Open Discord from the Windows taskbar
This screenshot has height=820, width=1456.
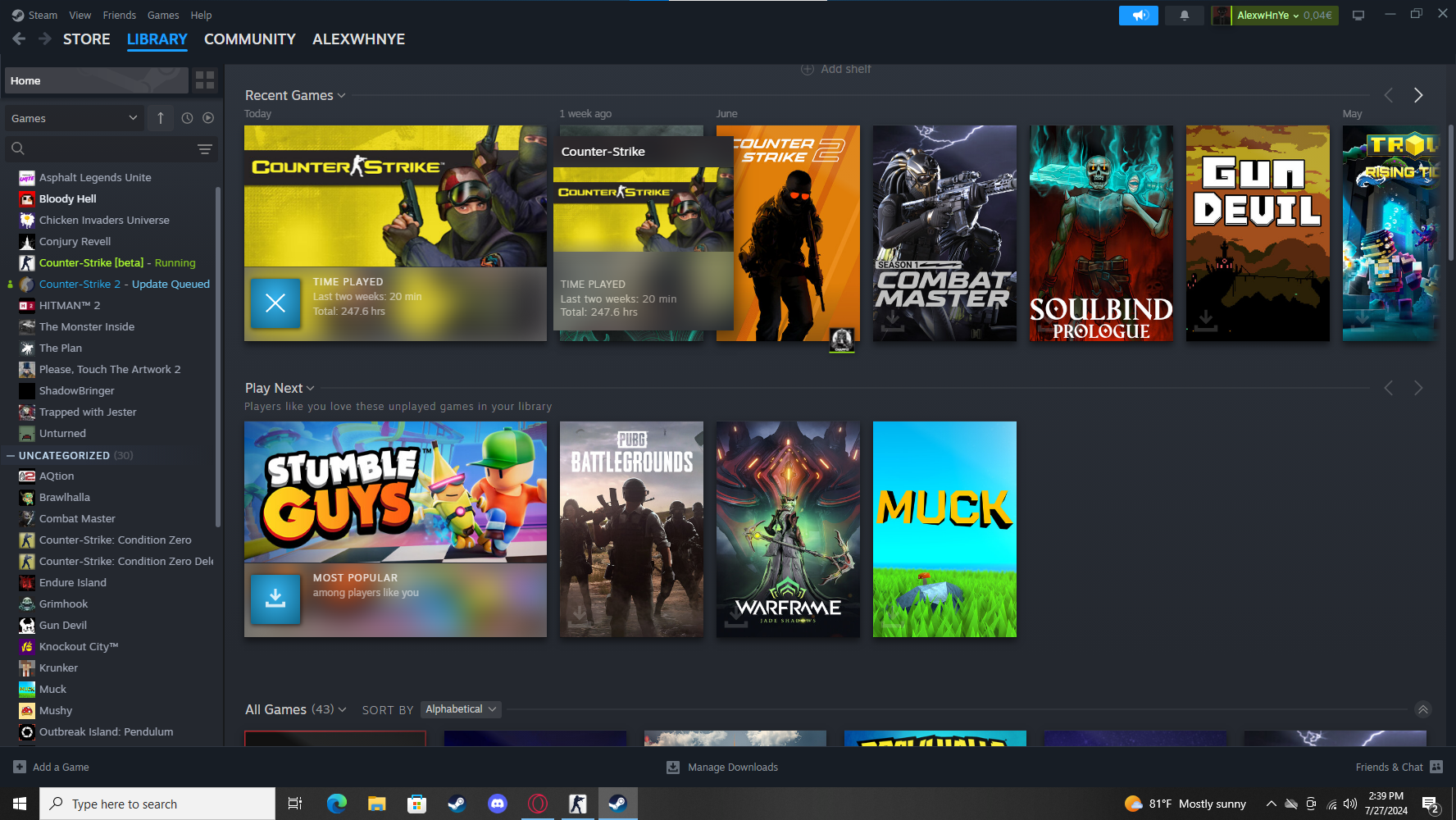click(x=497, y=804)
